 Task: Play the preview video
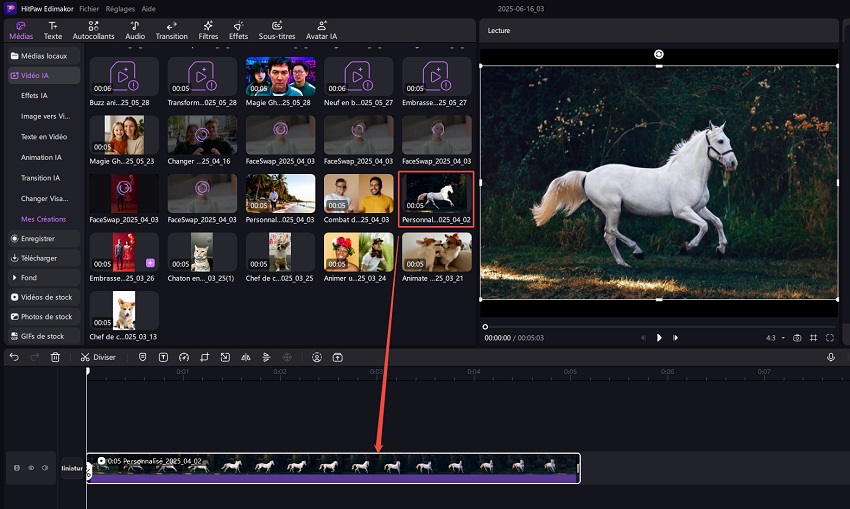tap(659, 338)
